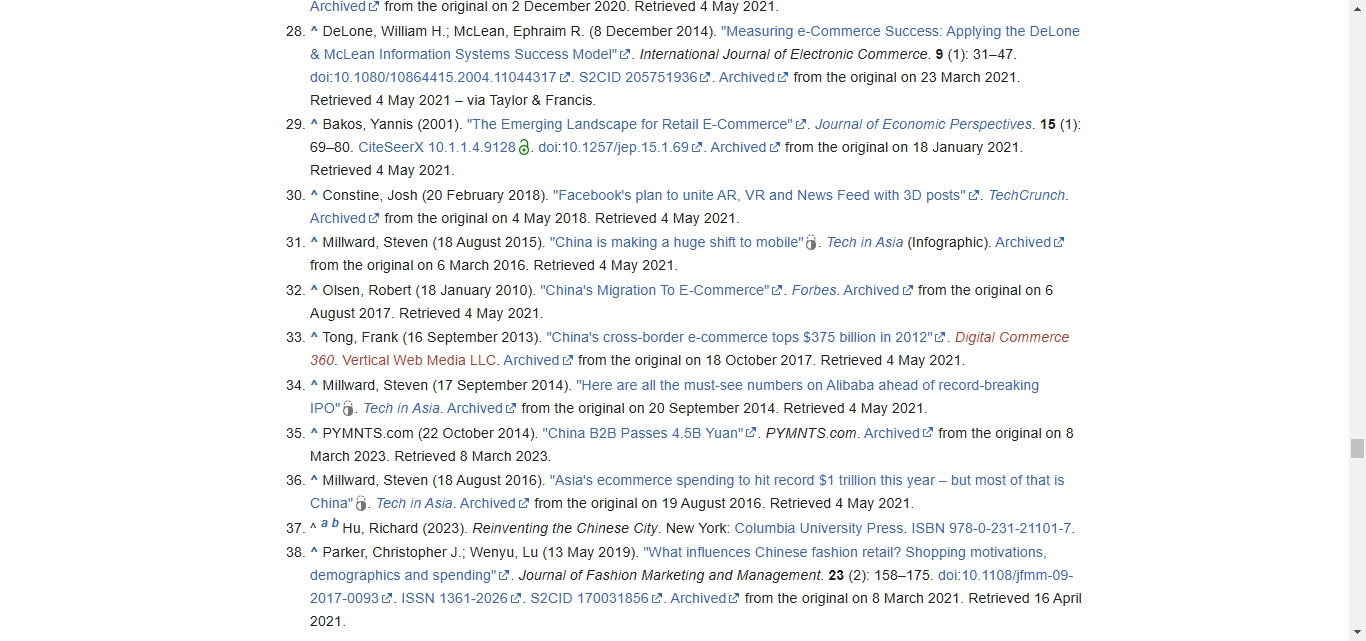Visit Journal of Economic Perspectives link
The width and height of the screenshot is (1366, 641).
923,124
